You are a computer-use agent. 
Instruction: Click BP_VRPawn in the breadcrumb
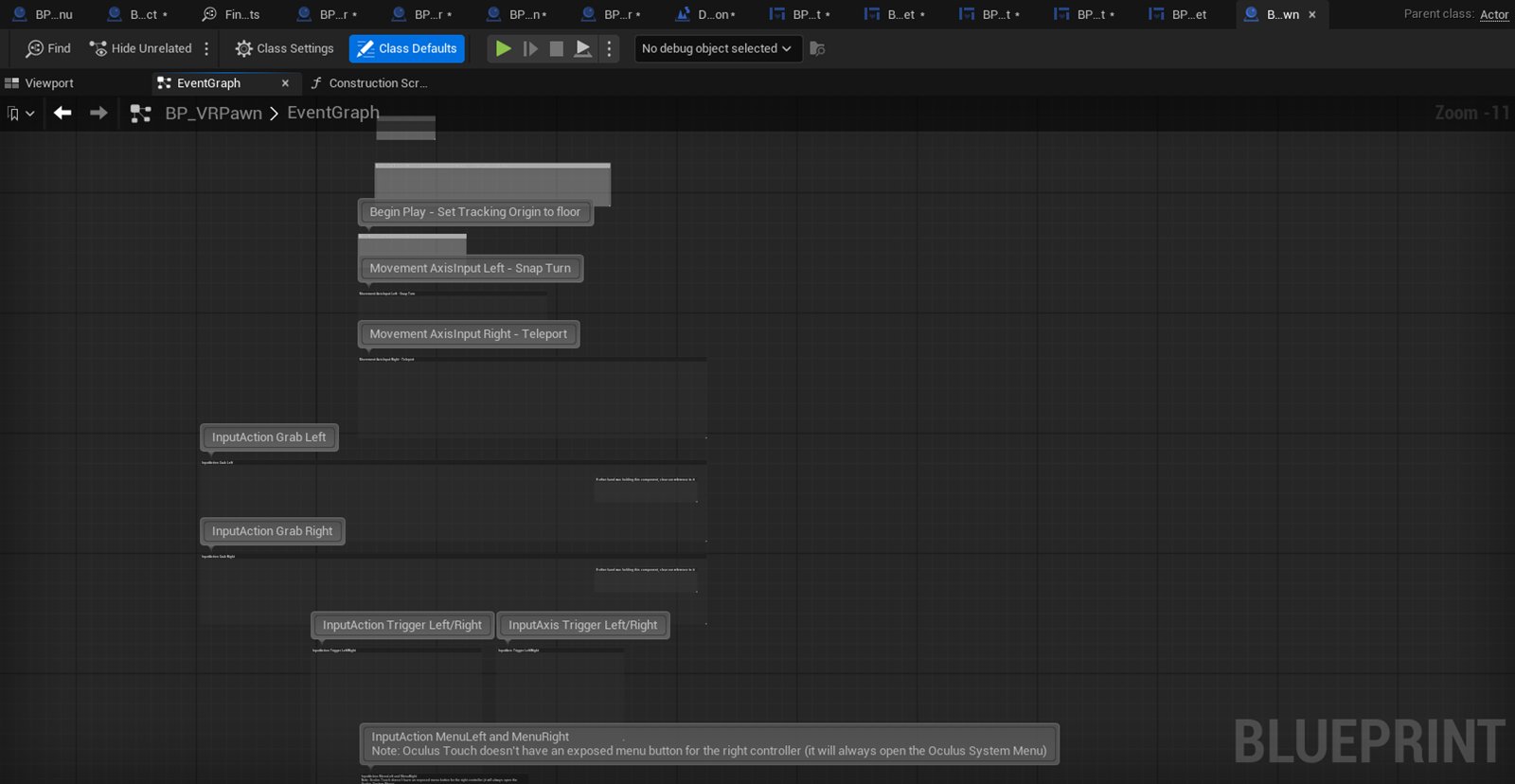click(213, 114)
